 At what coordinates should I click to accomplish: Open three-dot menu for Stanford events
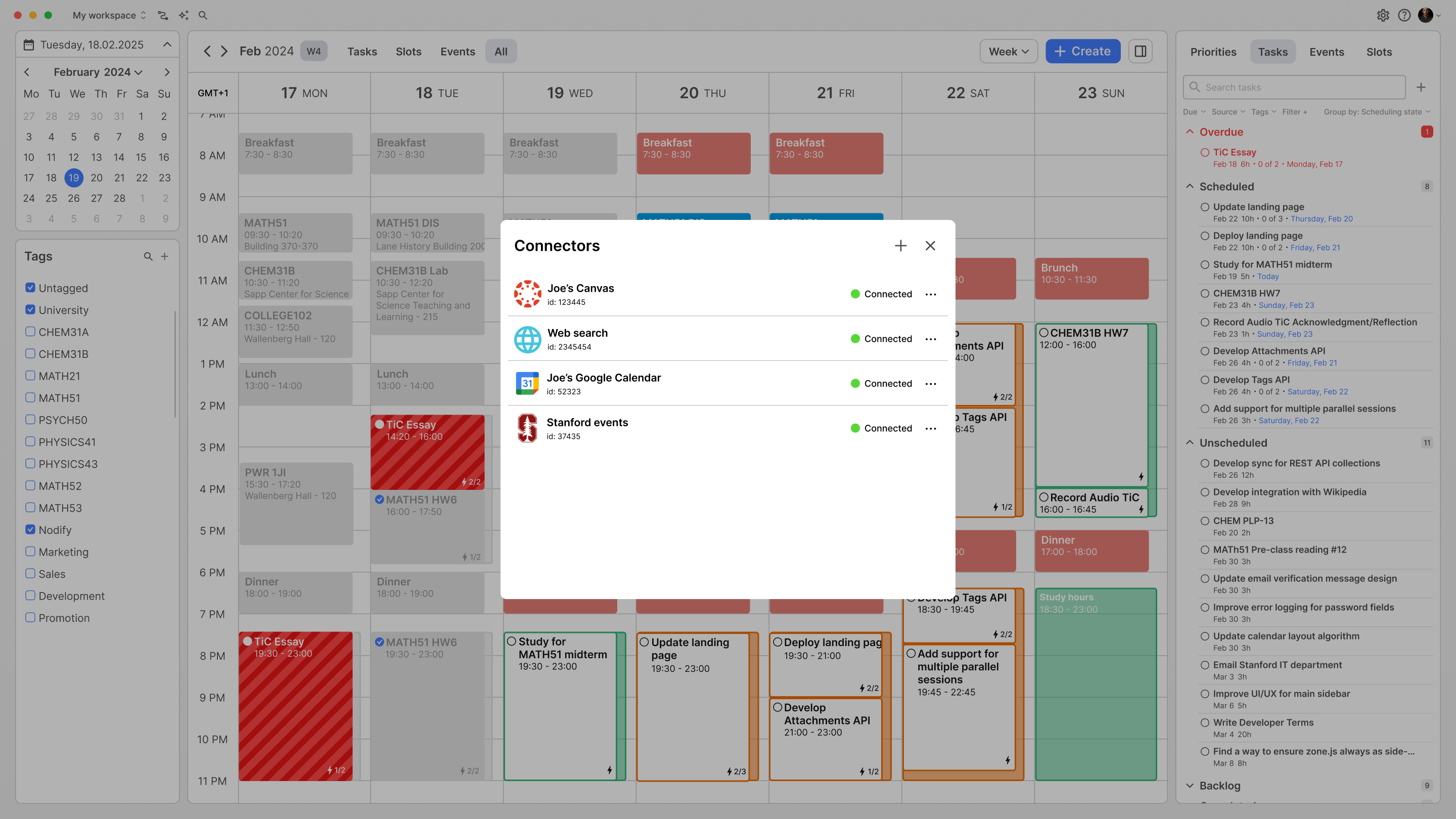tap(930, 428)
